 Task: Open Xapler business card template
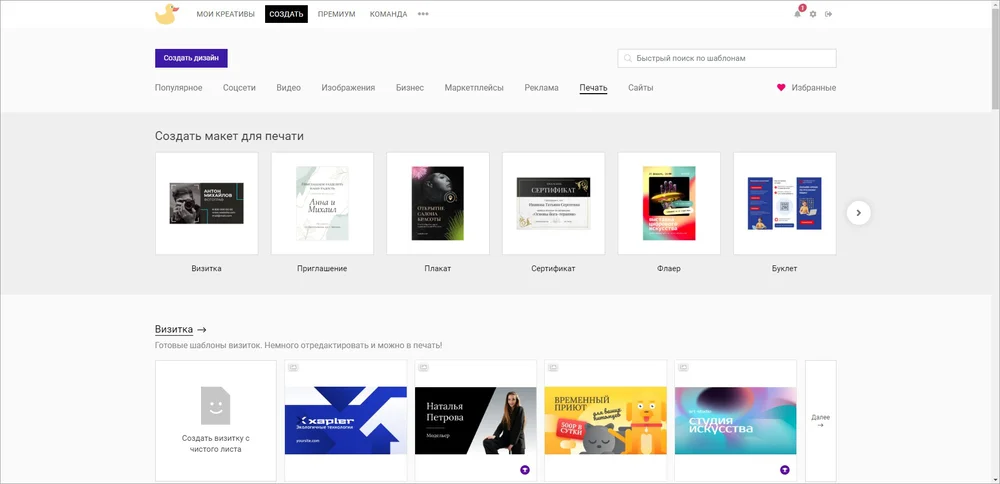pos(346,421)
